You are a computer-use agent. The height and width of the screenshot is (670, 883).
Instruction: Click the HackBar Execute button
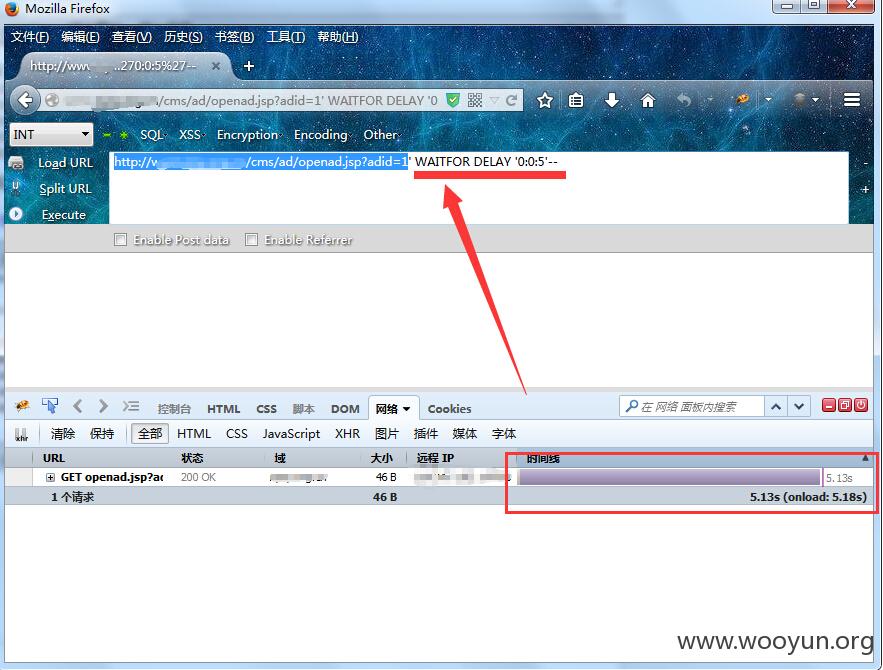coord(64,215)
